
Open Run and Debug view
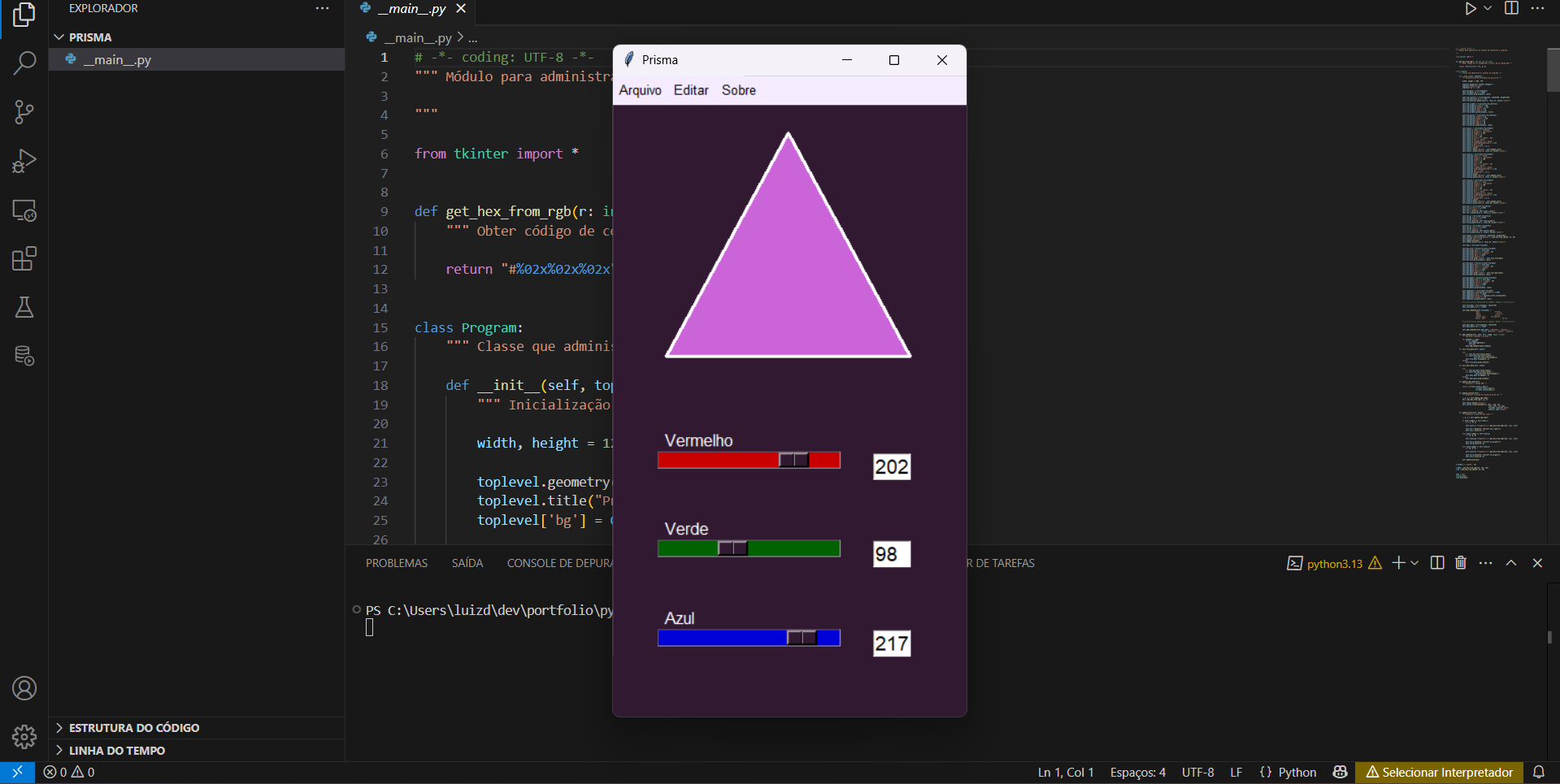click(24, 161)
